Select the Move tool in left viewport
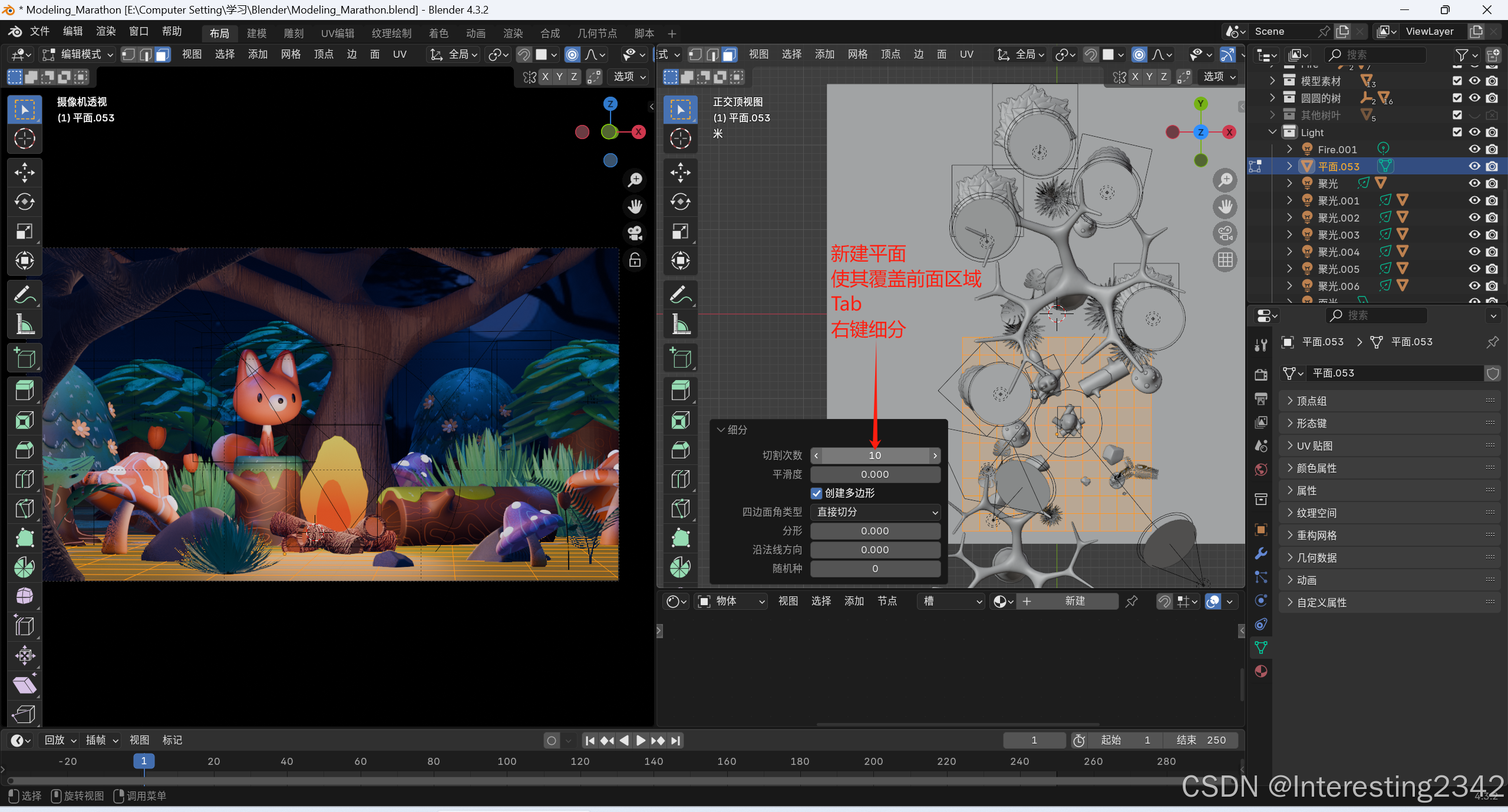This screenshot has width=1508, height=812. pos(24,173)
